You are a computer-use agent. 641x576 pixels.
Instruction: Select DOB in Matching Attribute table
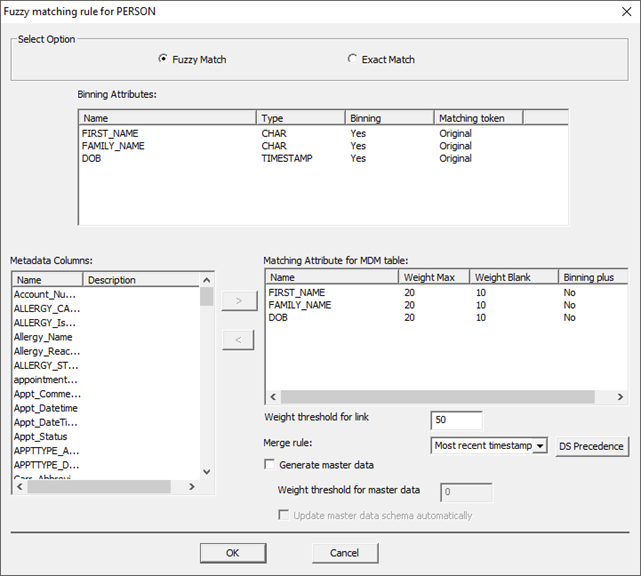tap(446, 318)
